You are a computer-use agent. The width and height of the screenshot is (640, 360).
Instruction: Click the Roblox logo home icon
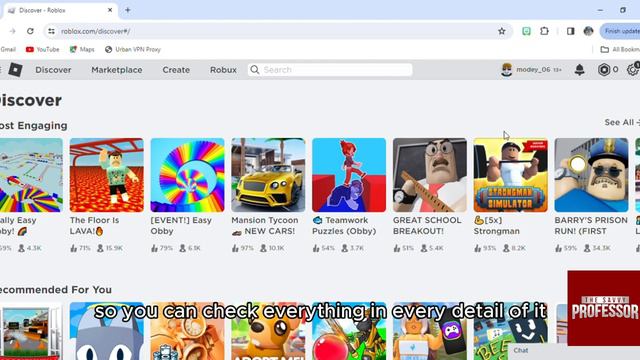(16, 70)
